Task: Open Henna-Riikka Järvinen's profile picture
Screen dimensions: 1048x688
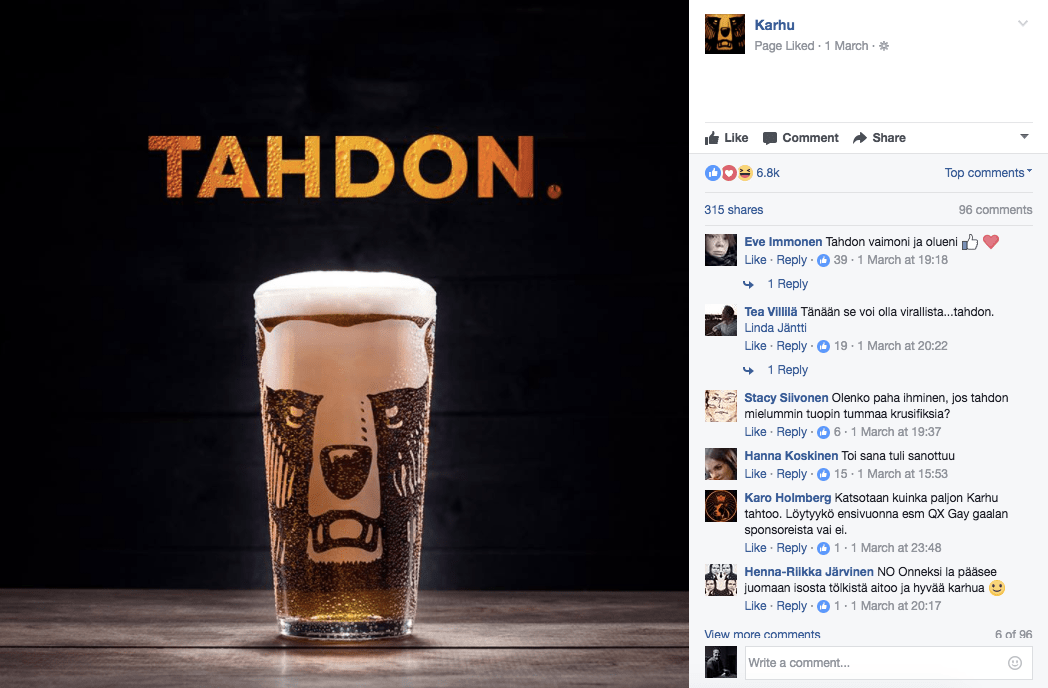Action: [720, 579]
